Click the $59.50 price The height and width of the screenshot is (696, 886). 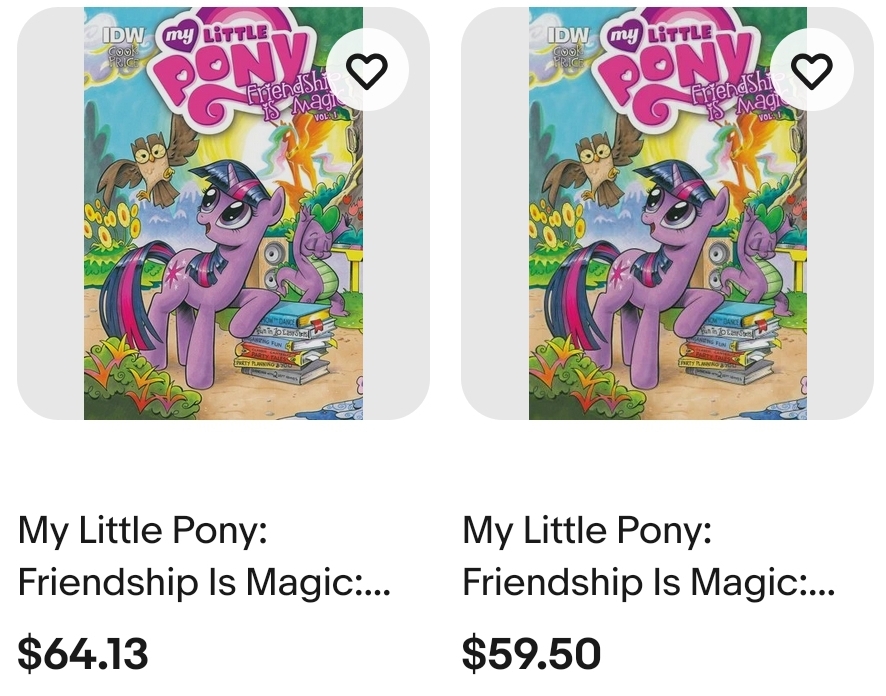531,654
